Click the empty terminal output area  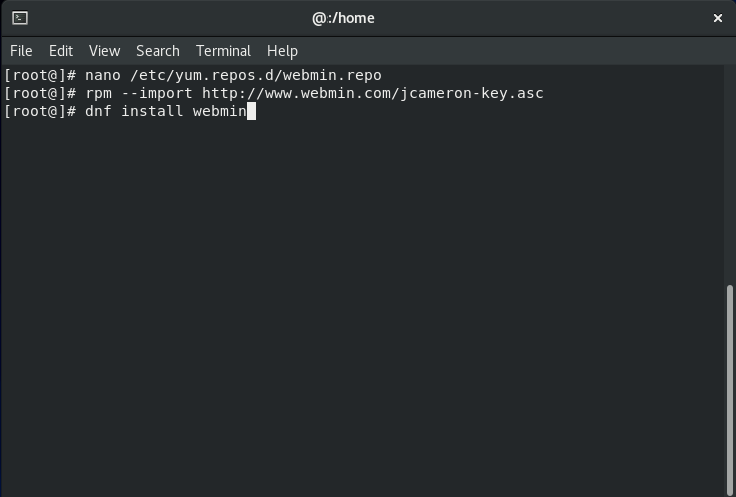tap(361, 305)
